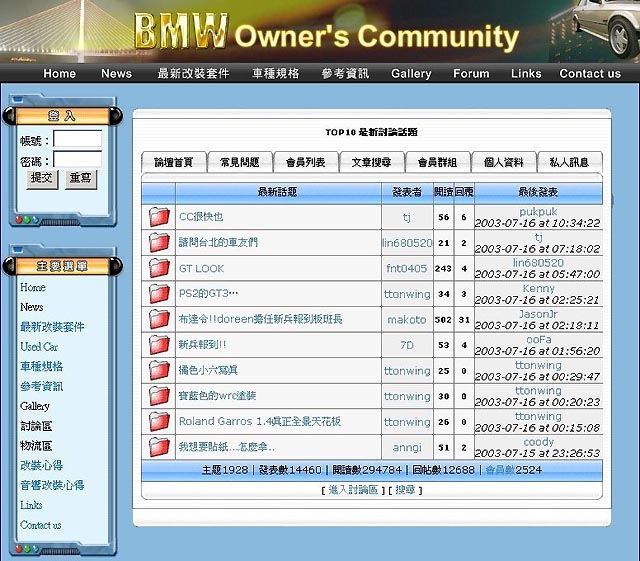Open the topic 橘色小六寫真

tap(208, 371)
